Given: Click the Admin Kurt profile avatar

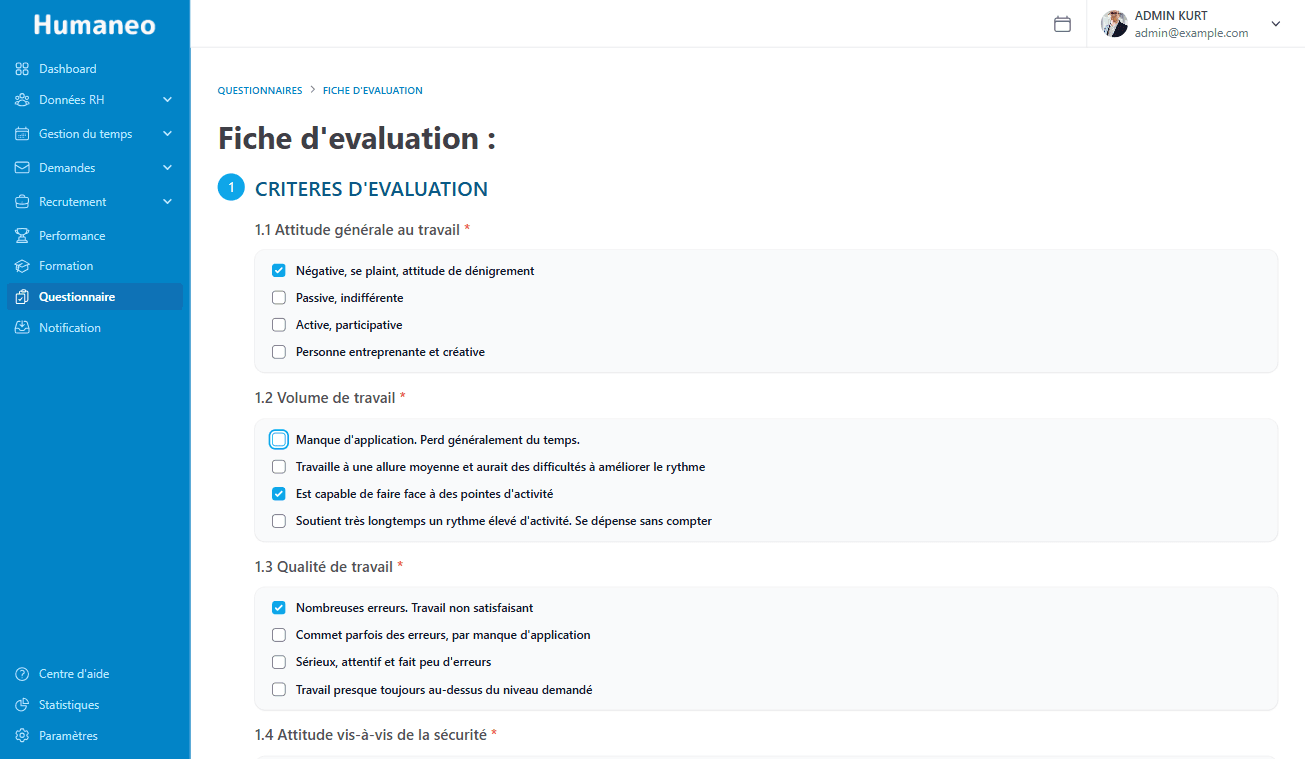Looking at the screenshot, I should [x=1114, y=24].
